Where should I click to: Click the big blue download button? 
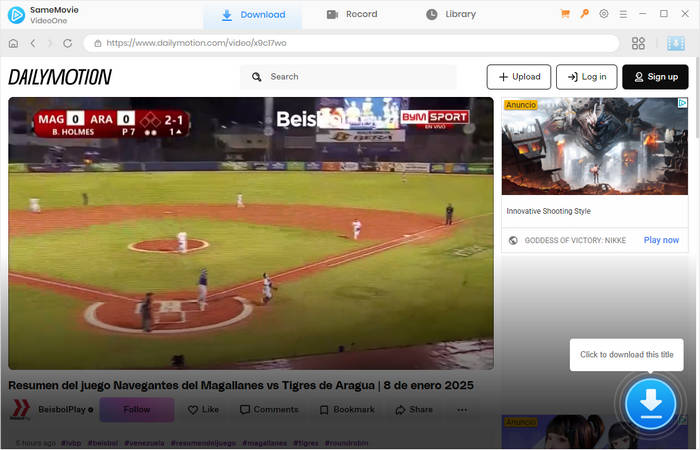tap(650, 404)
